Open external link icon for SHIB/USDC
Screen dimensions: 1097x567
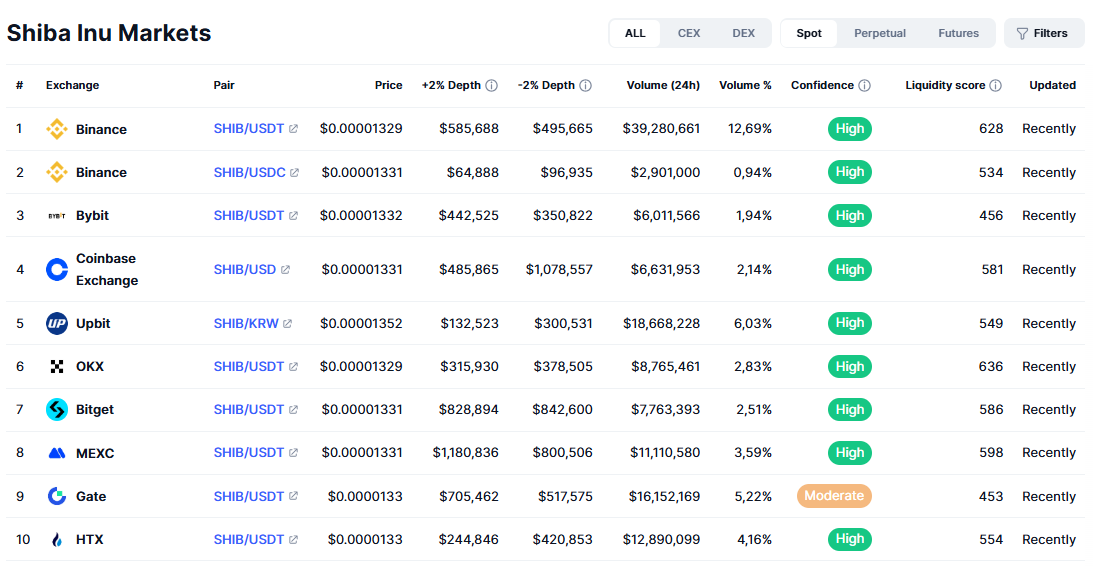(295, 172)
